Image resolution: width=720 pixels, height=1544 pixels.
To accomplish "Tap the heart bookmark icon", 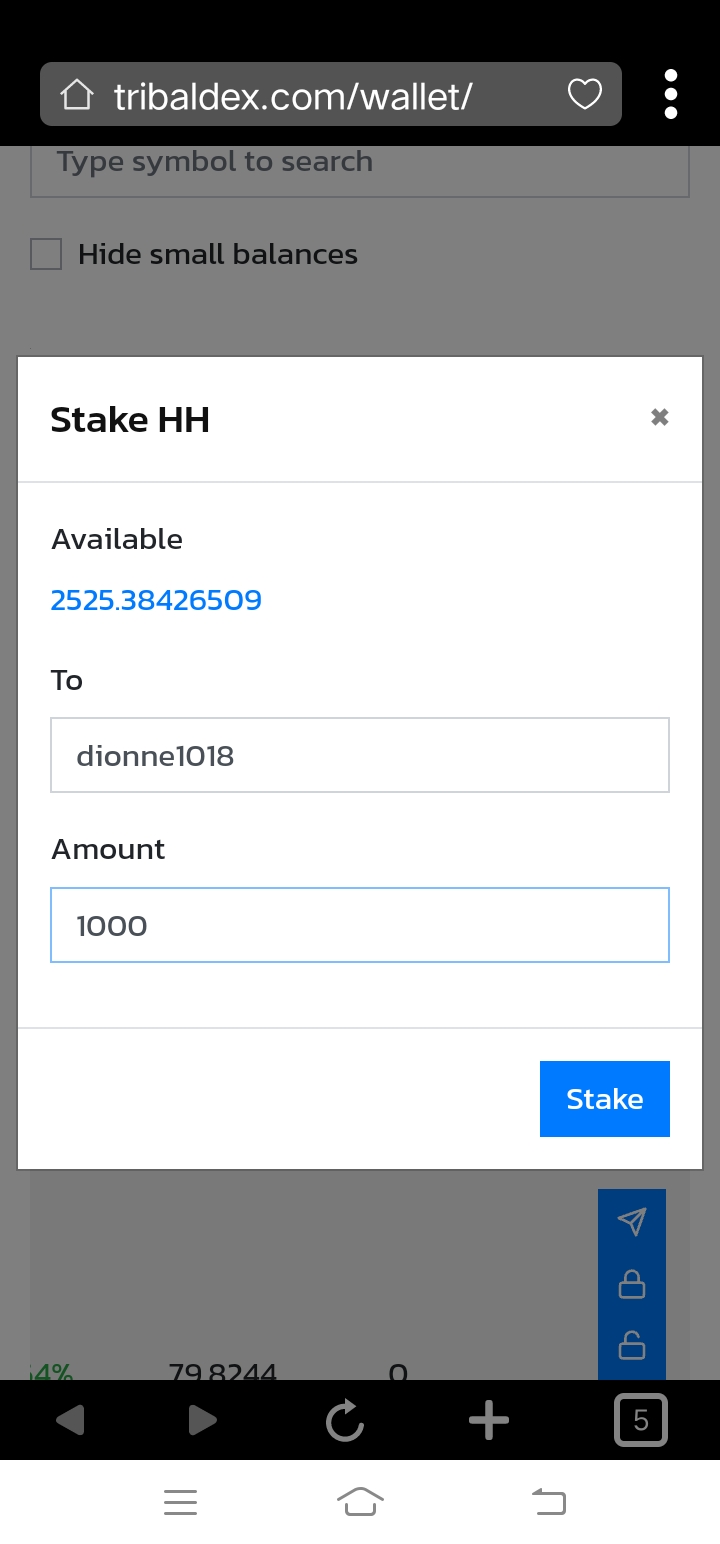I will pyautogui.click(x=585, y=95).
